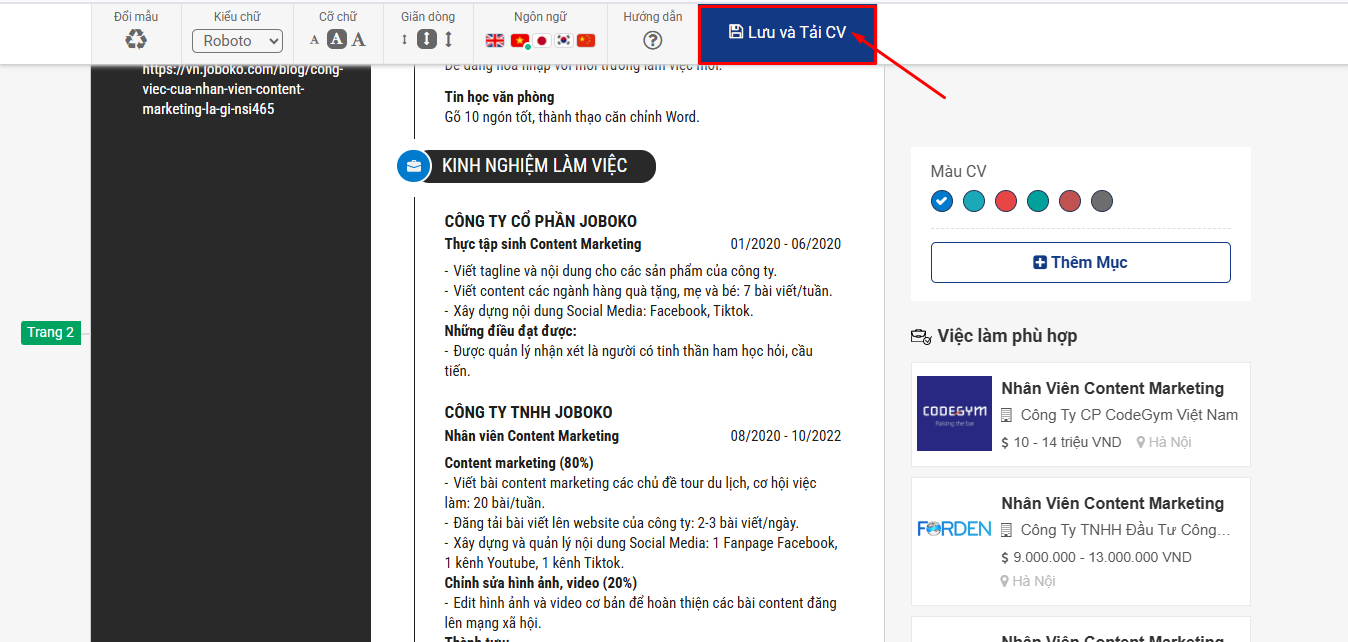
Task: Click the Forden company logo thumbnail
Action: [954, 529]
